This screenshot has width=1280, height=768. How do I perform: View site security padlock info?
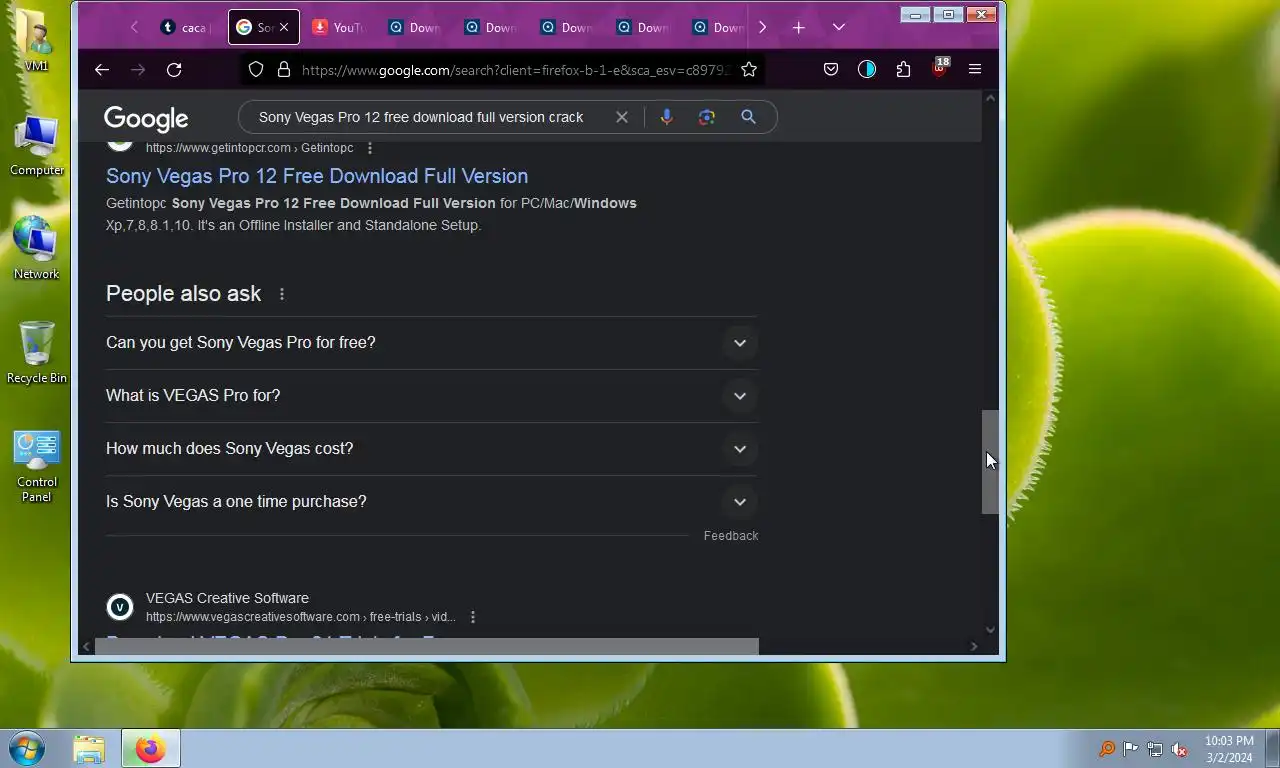283,70
